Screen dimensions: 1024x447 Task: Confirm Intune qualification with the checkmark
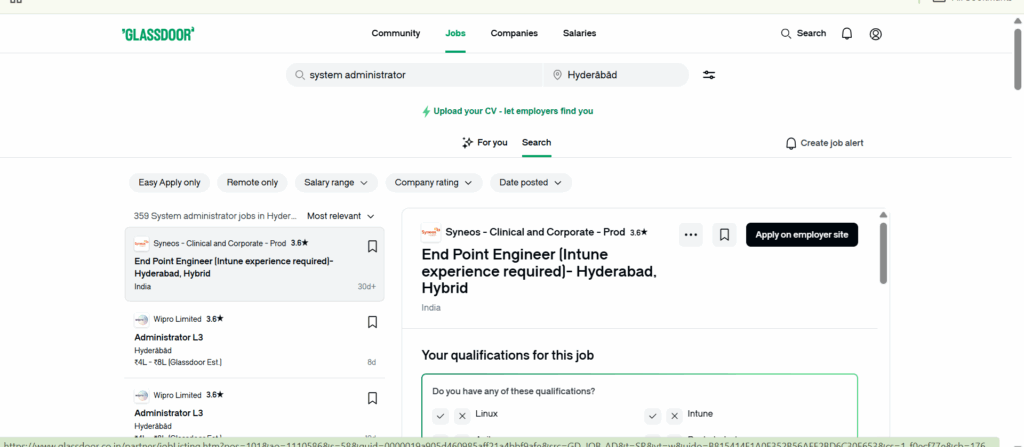pos(652,416)
